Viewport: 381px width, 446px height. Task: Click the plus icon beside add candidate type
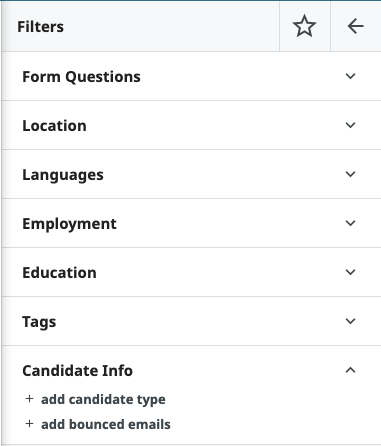coord(29,399)
